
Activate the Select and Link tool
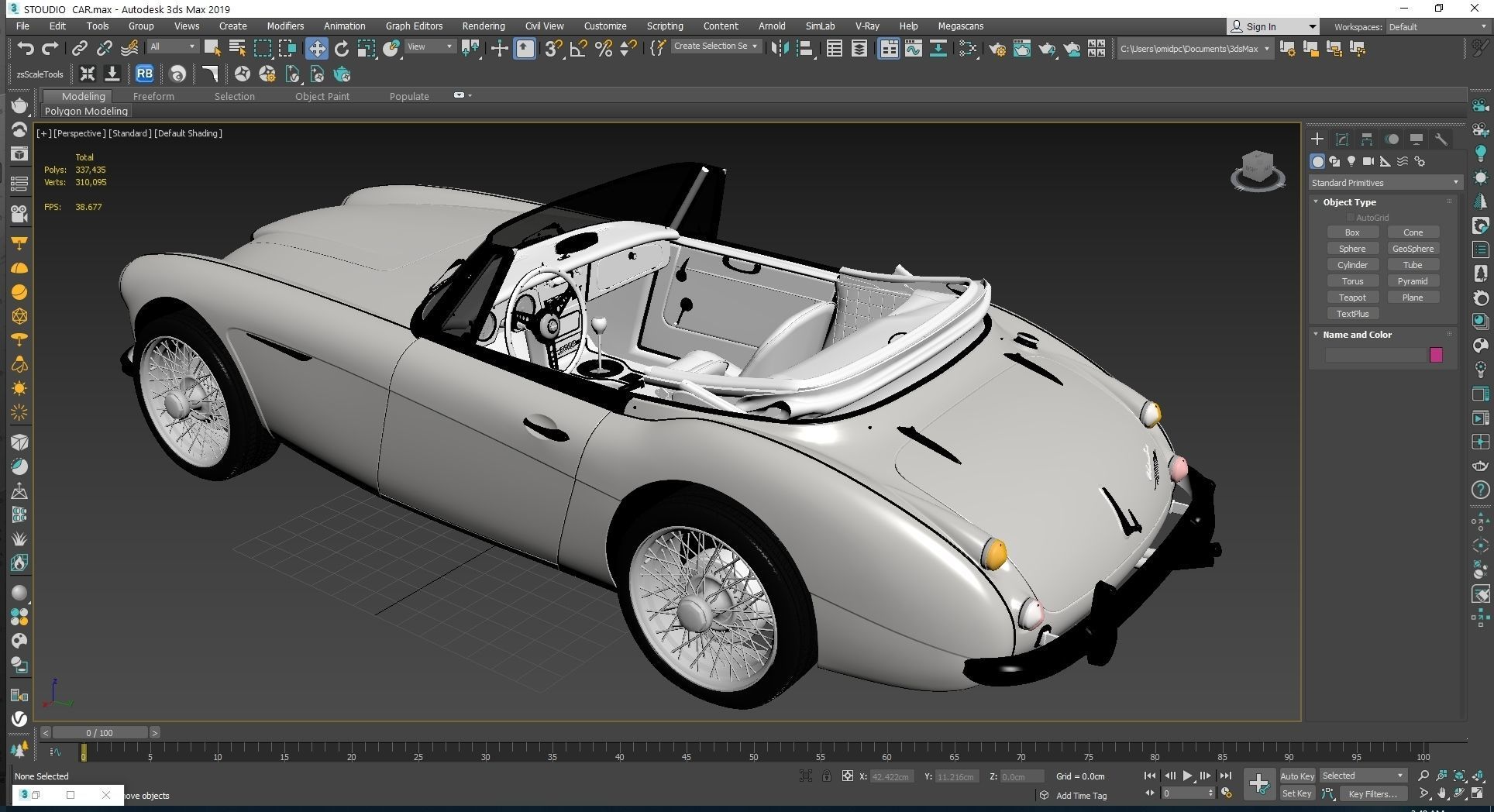79,48
